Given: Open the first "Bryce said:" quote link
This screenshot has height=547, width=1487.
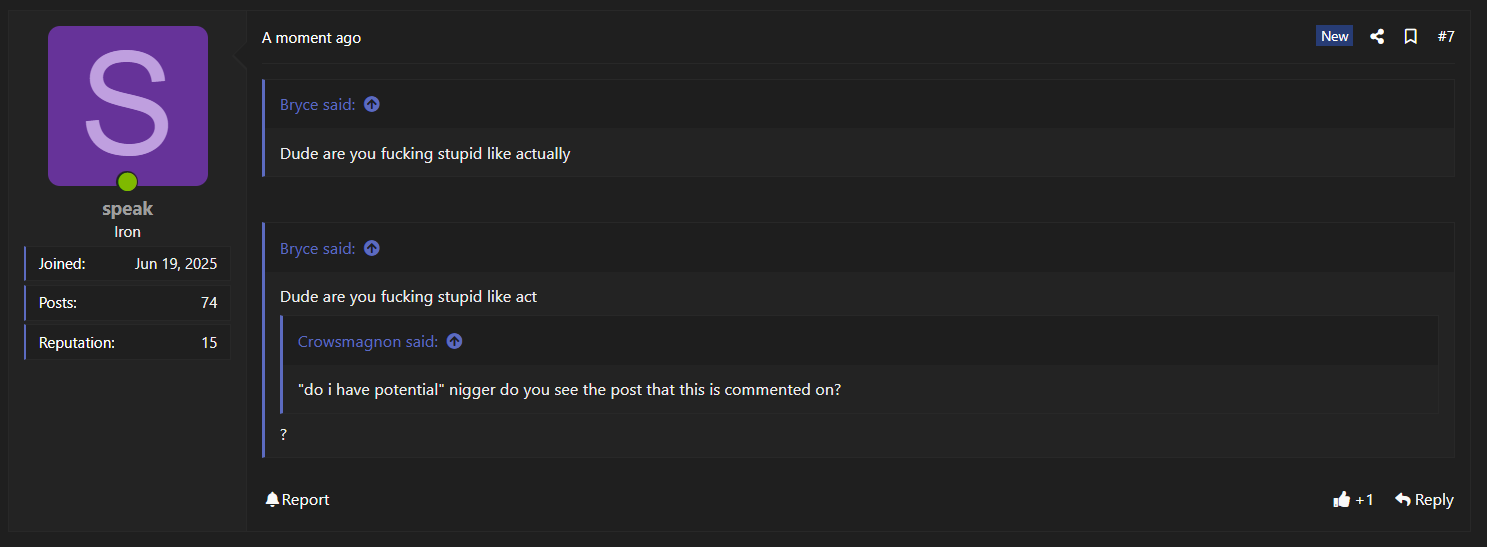Looking at the screenshot, I should point(317,104).
